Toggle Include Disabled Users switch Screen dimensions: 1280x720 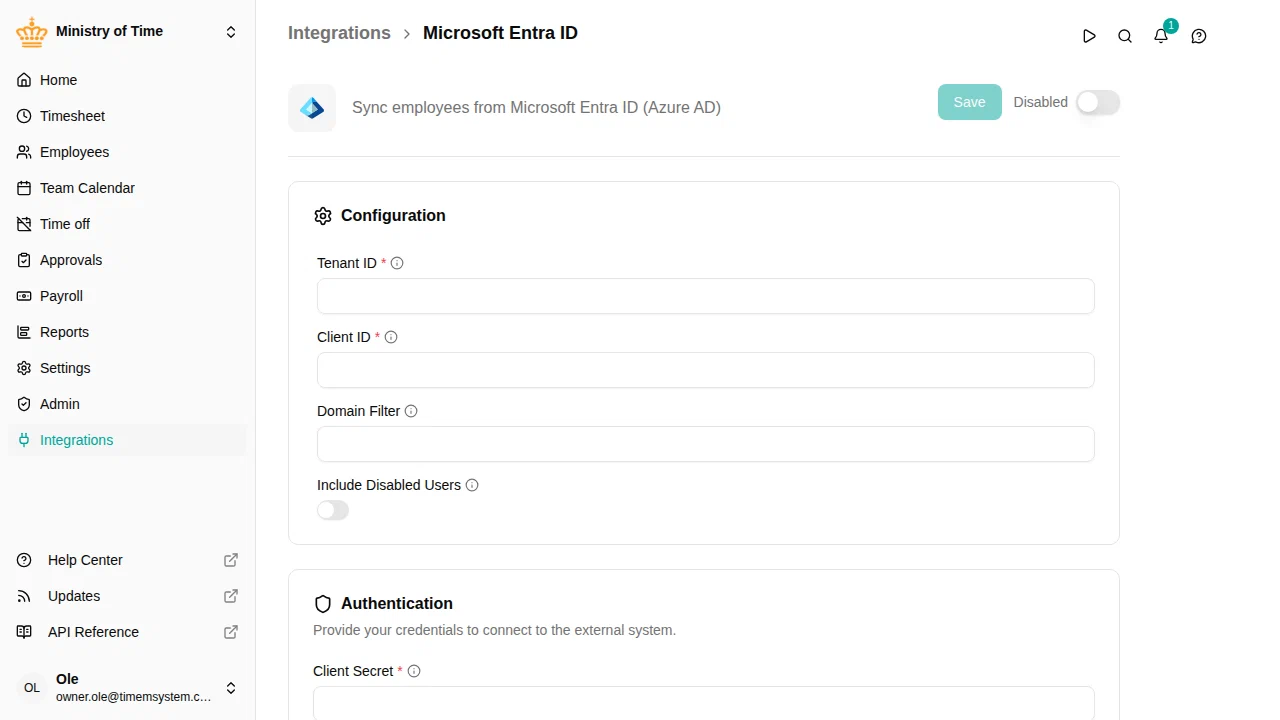tap(333, 510)
